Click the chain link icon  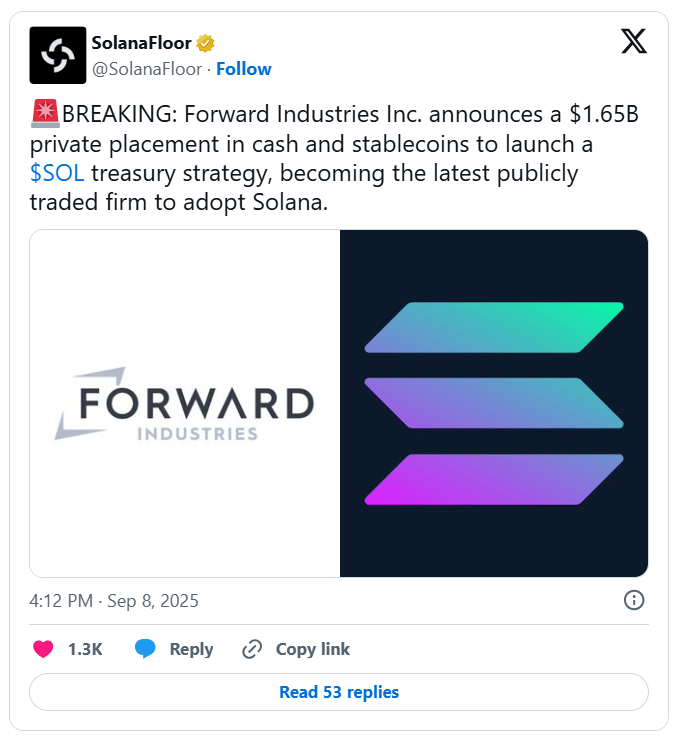coord(252,649)
